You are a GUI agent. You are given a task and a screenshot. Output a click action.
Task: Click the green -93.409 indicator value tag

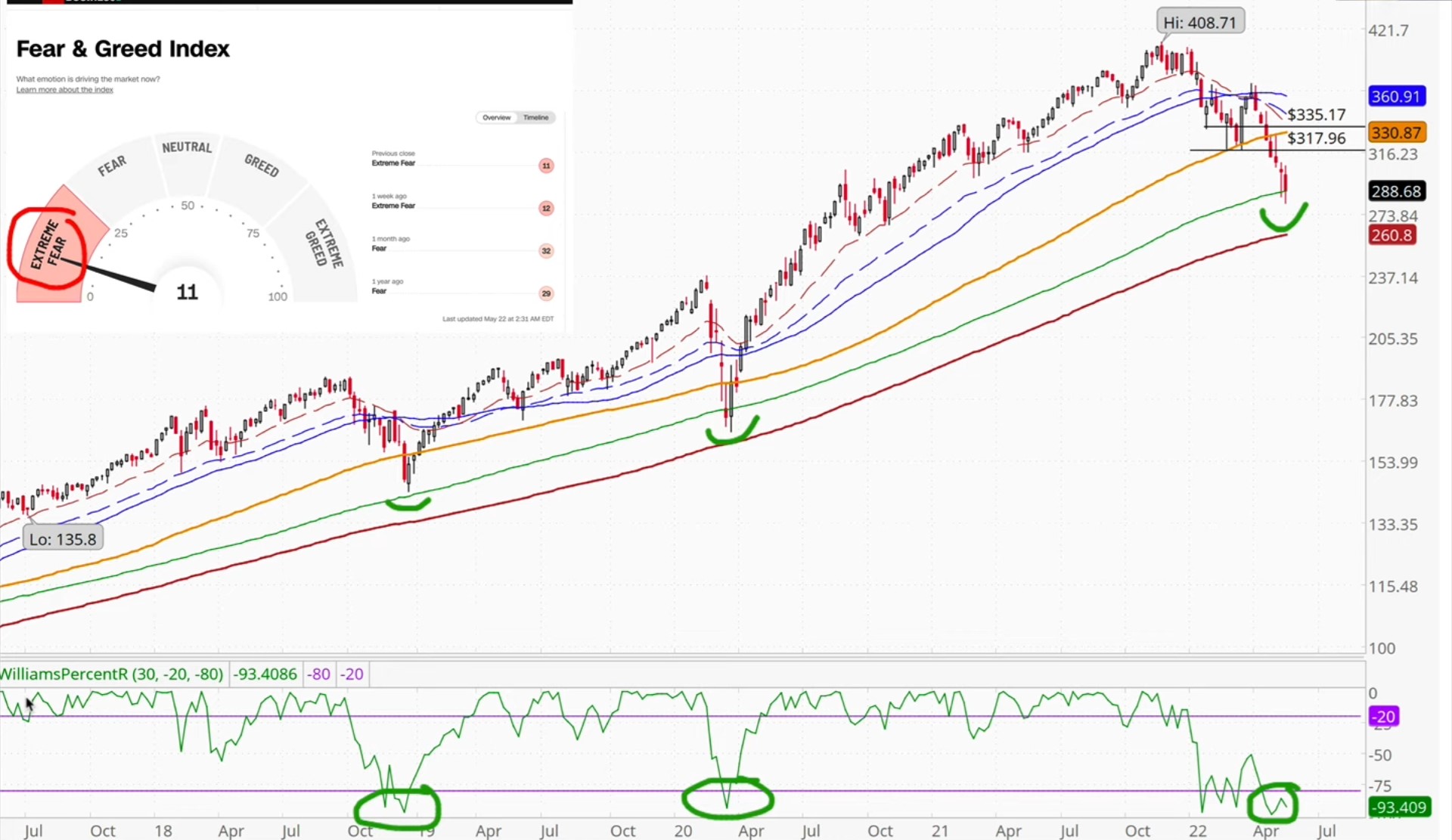pyautogui.click(x=1399, y=807)
